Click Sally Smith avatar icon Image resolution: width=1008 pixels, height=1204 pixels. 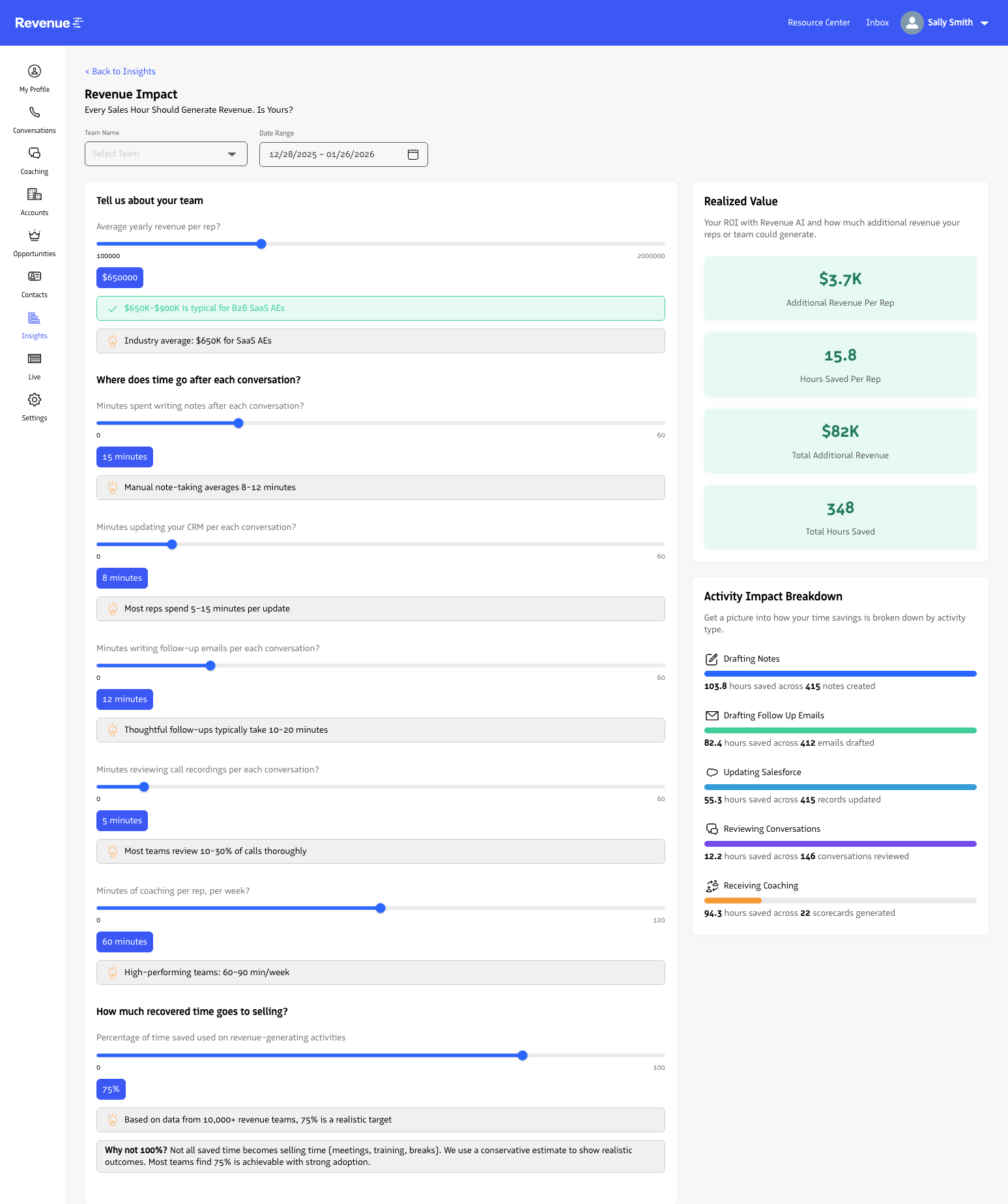tap(912, 23)
